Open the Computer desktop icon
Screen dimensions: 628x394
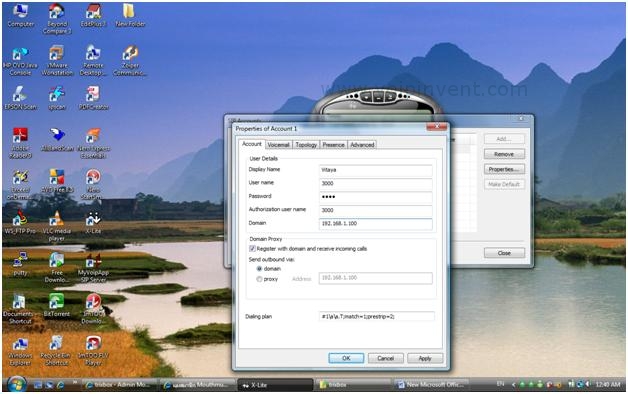pyautogui.click(x=20, y=16)
